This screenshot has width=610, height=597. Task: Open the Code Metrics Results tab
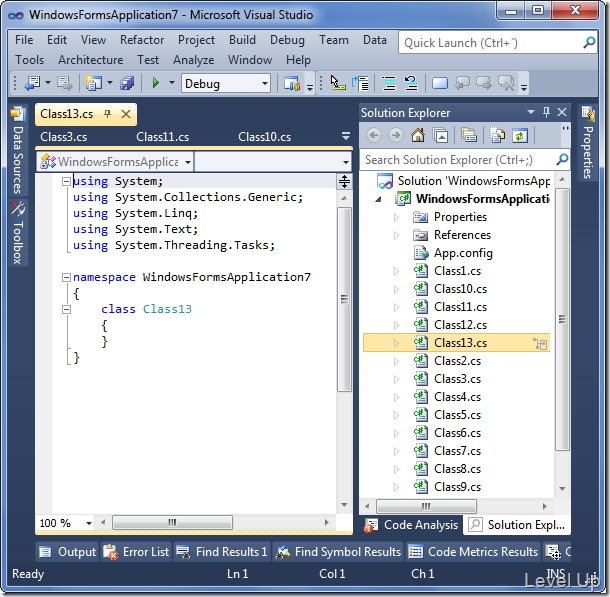(473, 551)
